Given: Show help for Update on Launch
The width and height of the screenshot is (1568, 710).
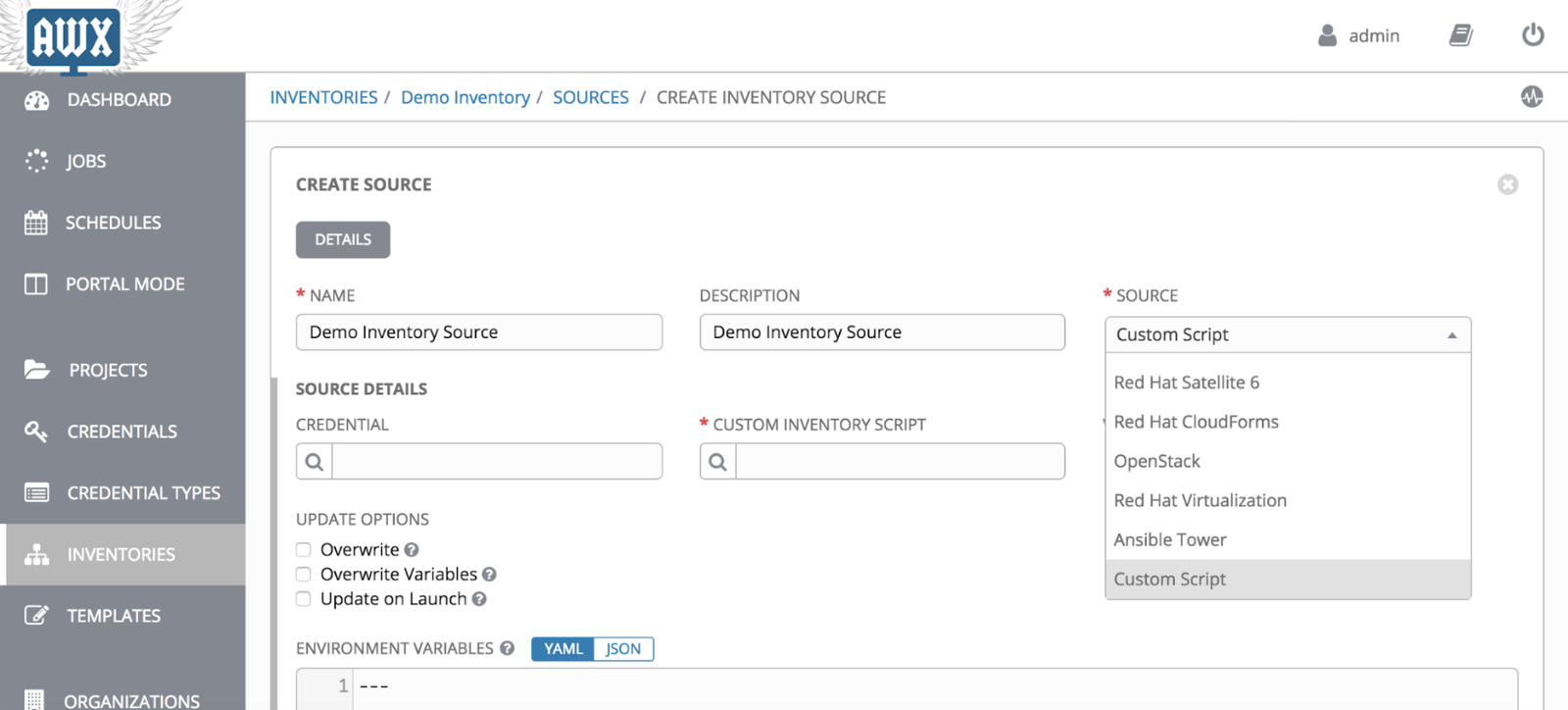Looking at the screenshot, I should [479, 599].
